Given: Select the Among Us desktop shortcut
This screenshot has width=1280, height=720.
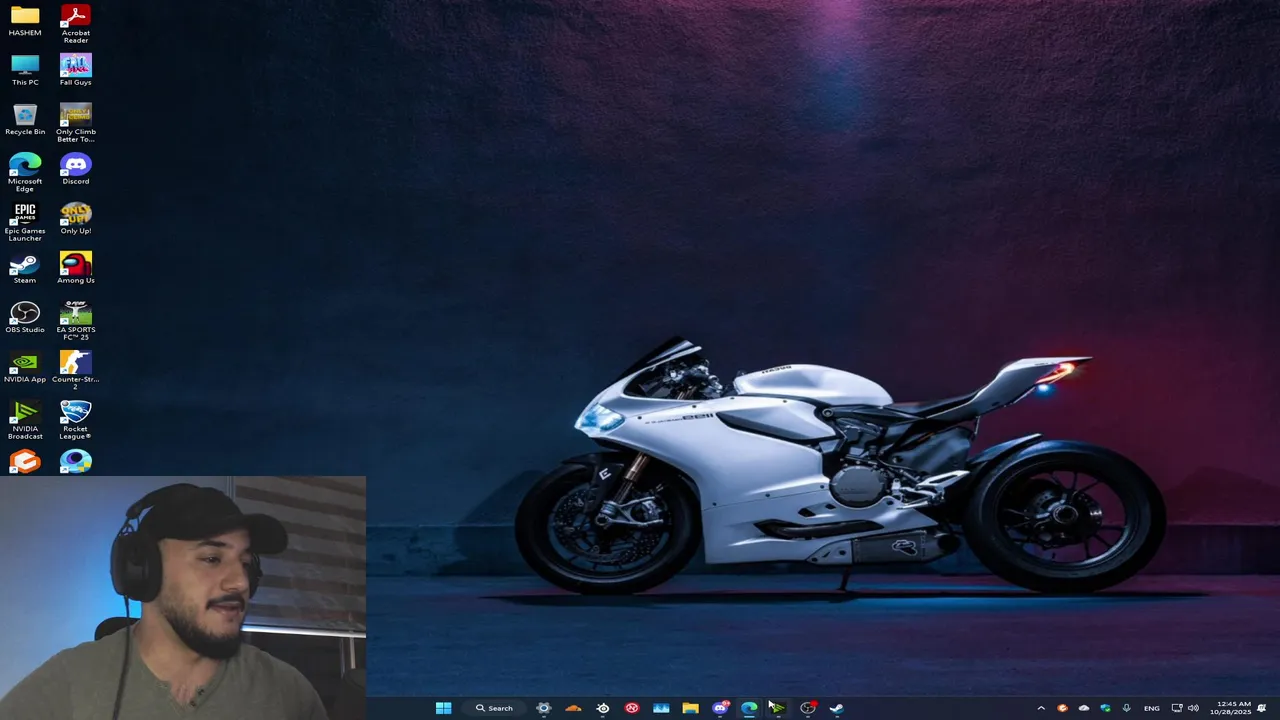Looking at the screenshot, I should [75, 268].
